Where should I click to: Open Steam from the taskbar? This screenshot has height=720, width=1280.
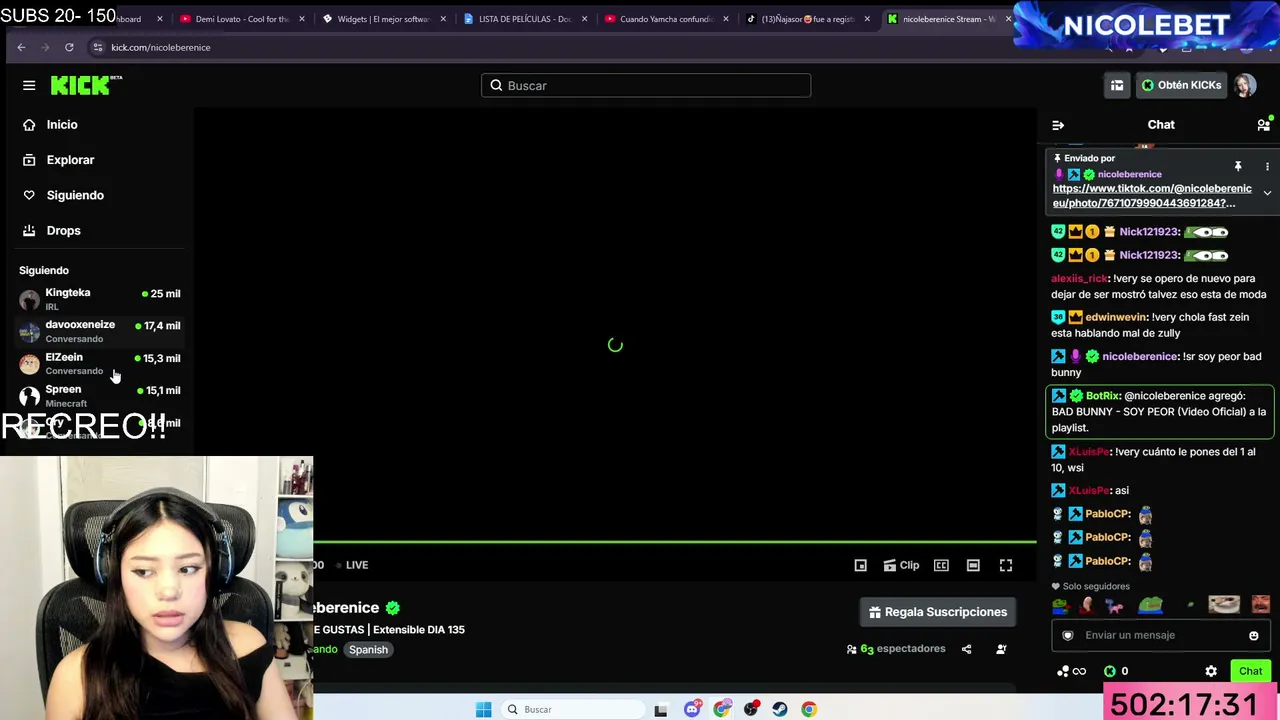(780, 710)
